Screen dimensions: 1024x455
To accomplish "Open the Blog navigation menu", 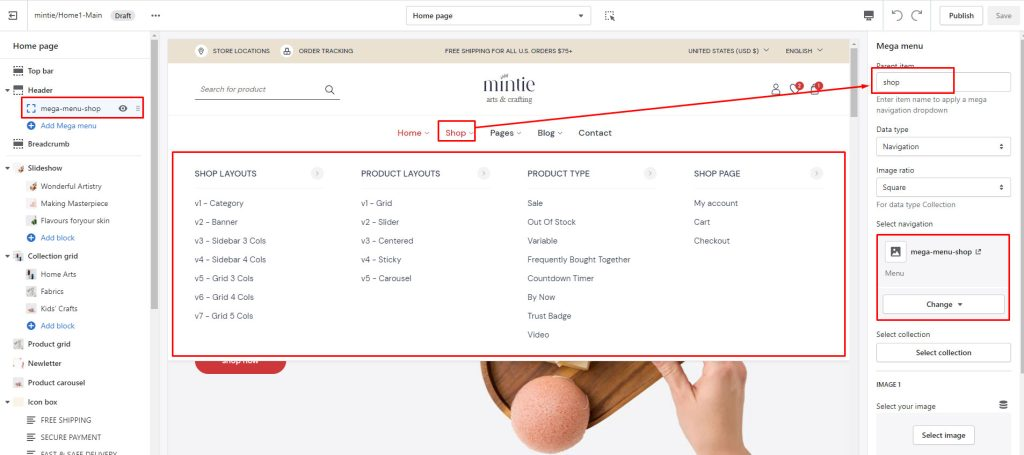I will [x=550, y=133].
